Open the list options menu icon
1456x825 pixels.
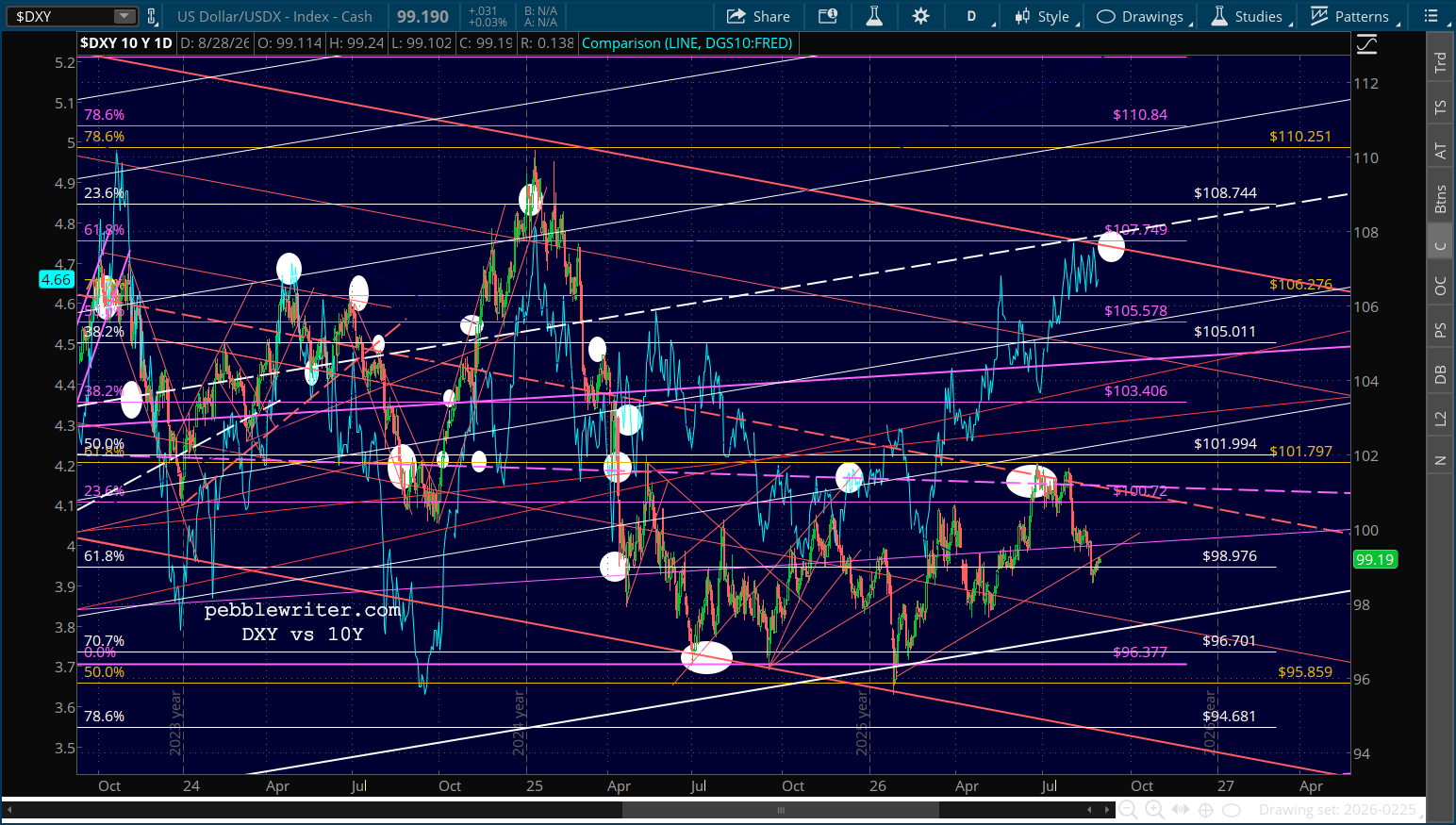(1431, 16)
